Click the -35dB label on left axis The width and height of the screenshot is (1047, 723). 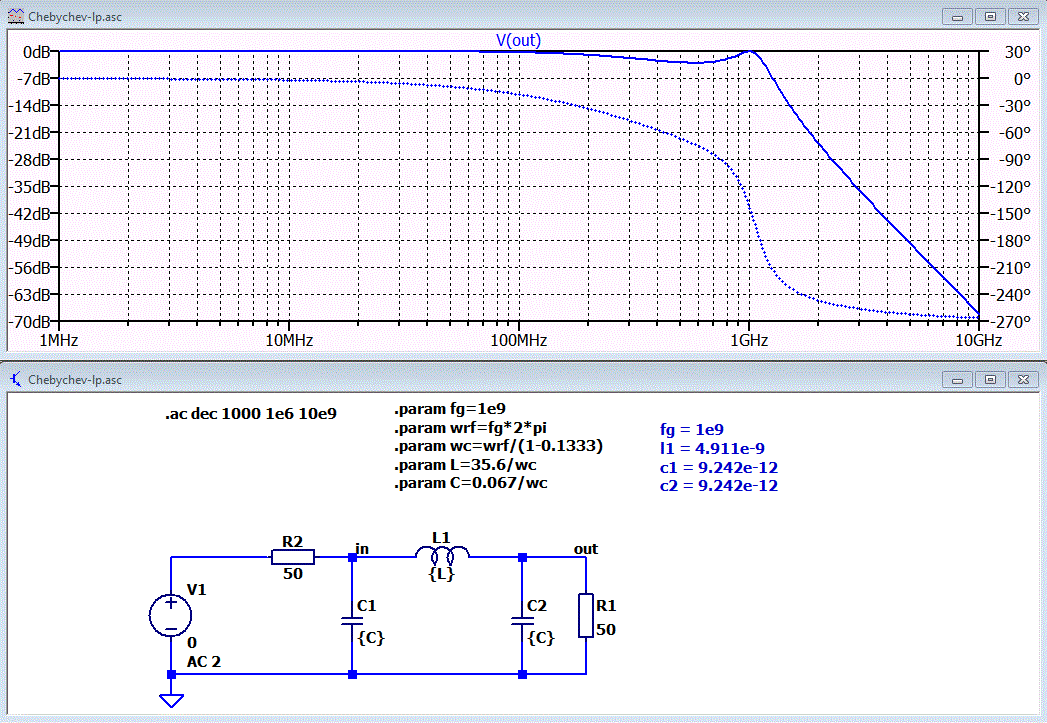(x=31, y=186)
